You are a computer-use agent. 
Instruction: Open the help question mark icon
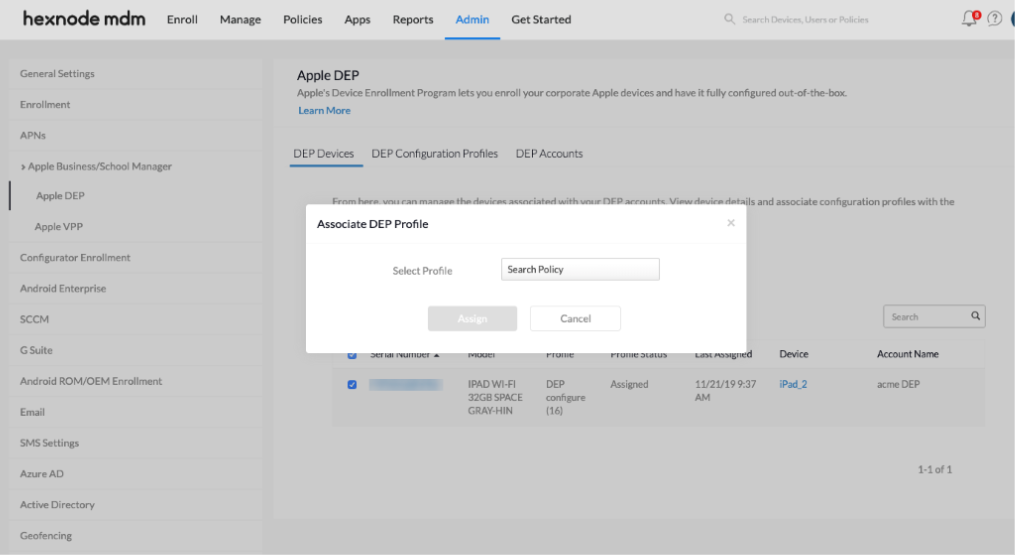point(995,19)
